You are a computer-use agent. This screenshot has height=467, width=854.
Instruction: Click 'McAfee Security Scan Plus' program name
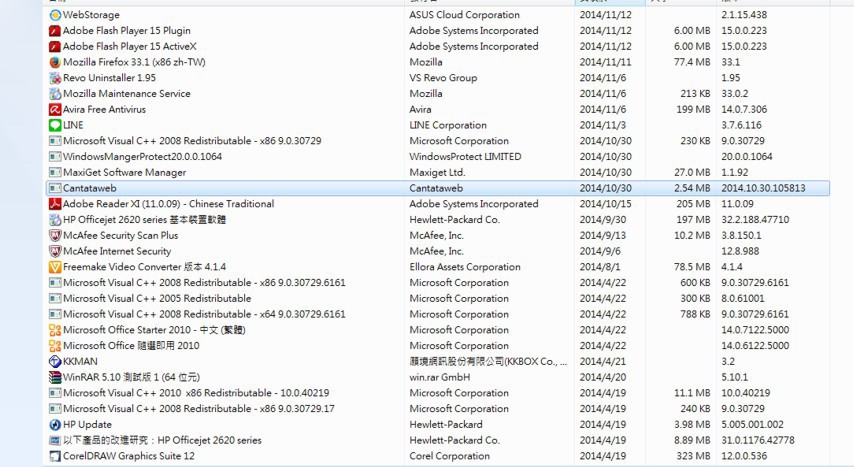(x=121, y=235)
